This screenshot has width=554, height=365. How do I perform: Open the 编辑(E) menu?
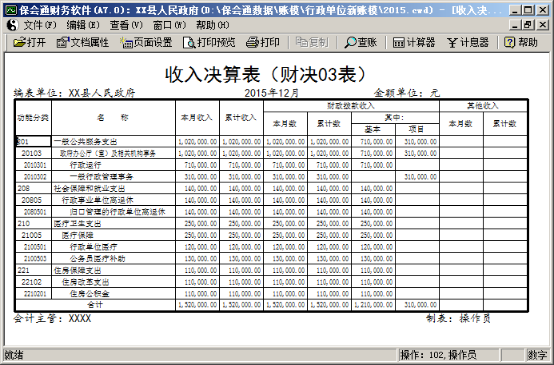[x=83, y=25]
